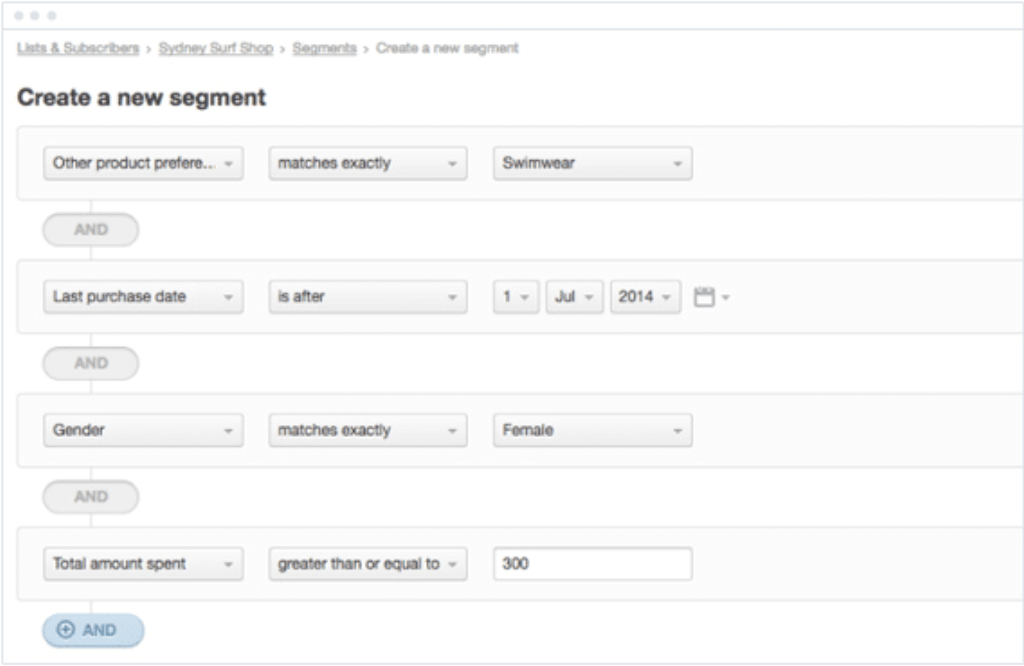Select the month dropdown showing Jul
The width and height of the screenshot is (1024, 666).
click(574, 297)
